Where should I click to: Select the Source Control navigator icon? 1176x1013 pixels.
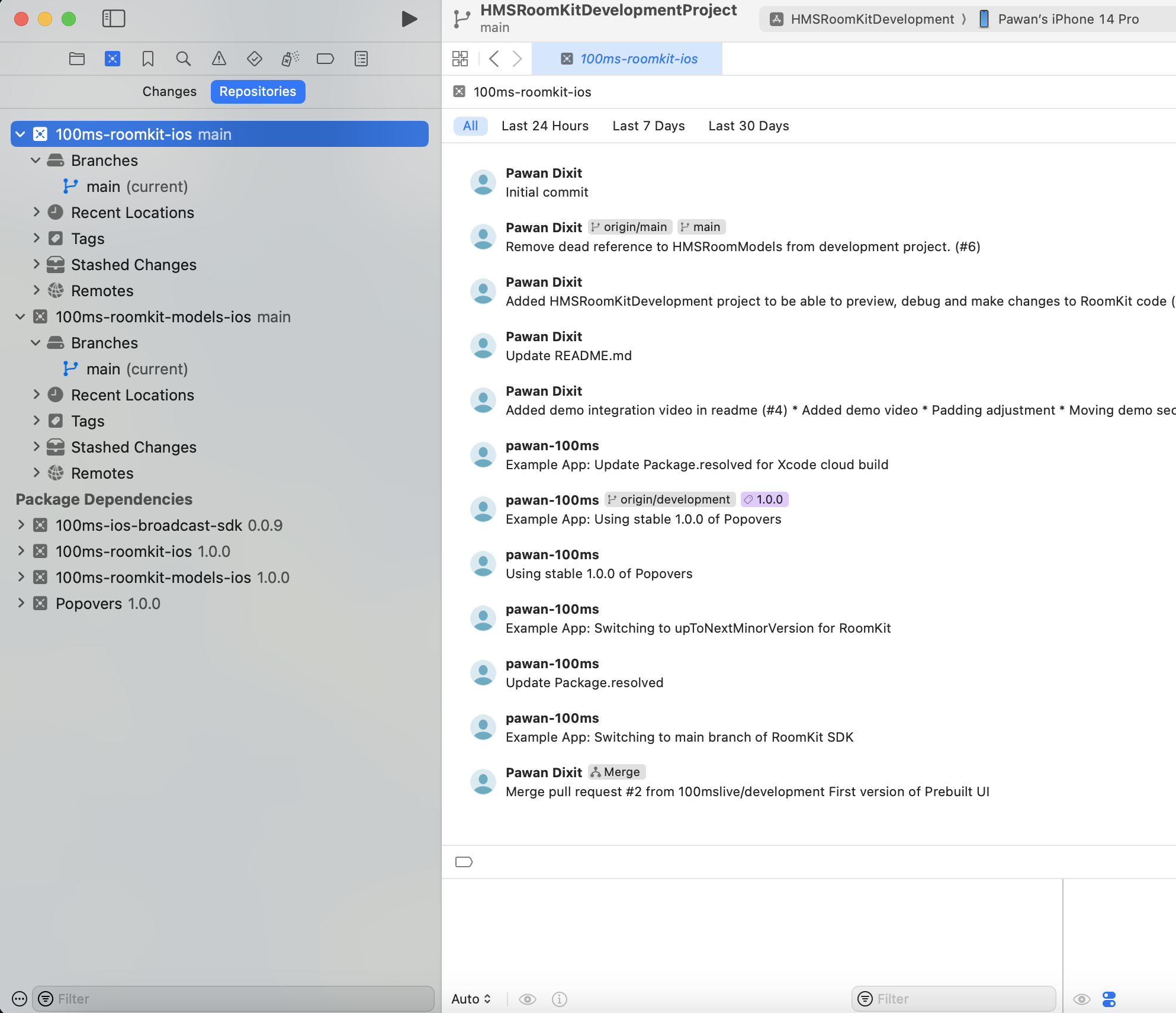[x=112, y=59]
